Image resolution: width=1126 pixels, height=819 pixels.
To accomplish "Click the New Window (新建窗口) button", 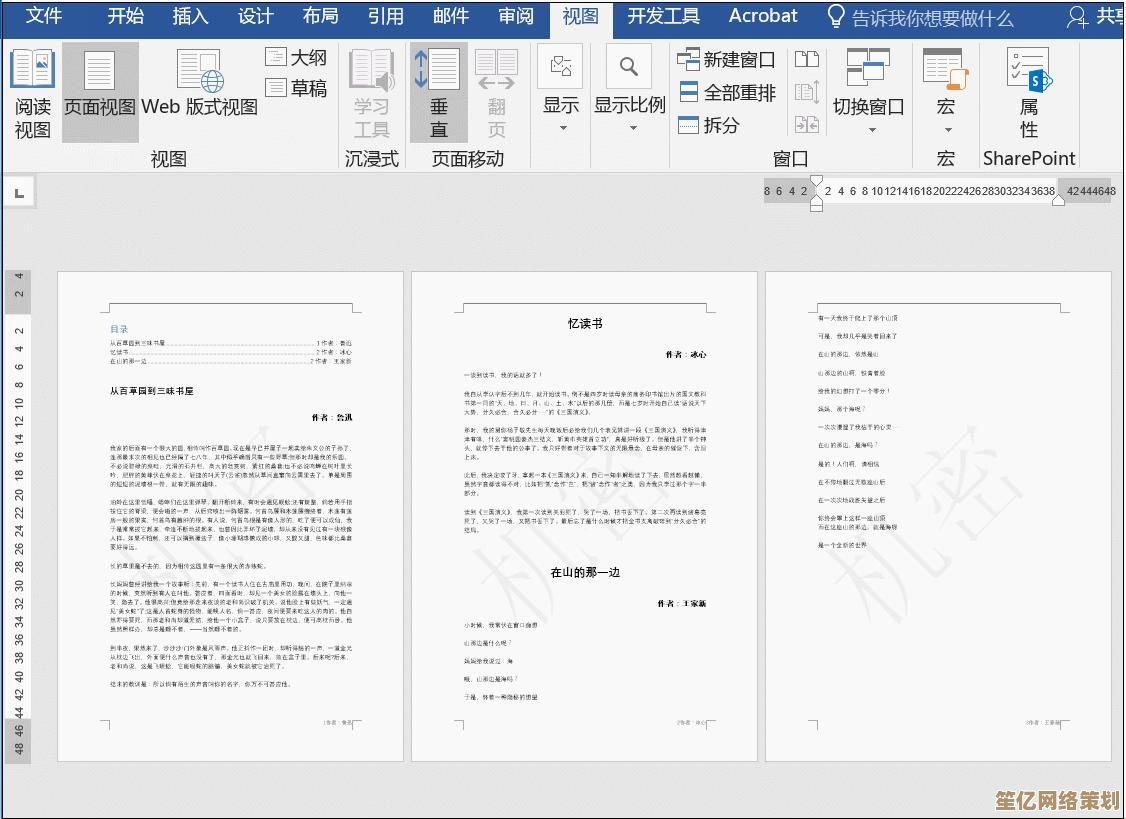I will pyautogui.click(x=726, y=60).
